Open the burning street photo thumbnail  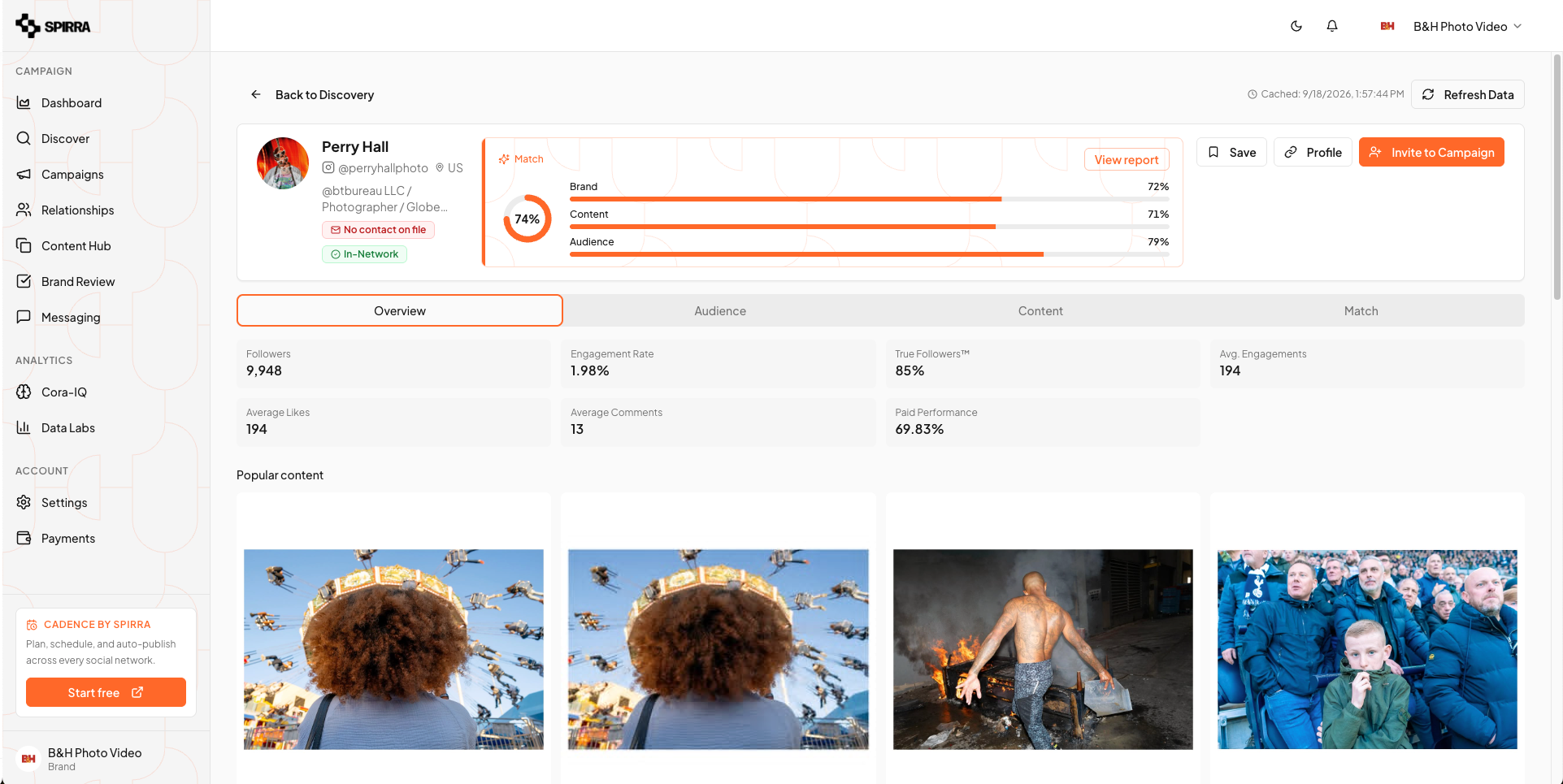1043,649
